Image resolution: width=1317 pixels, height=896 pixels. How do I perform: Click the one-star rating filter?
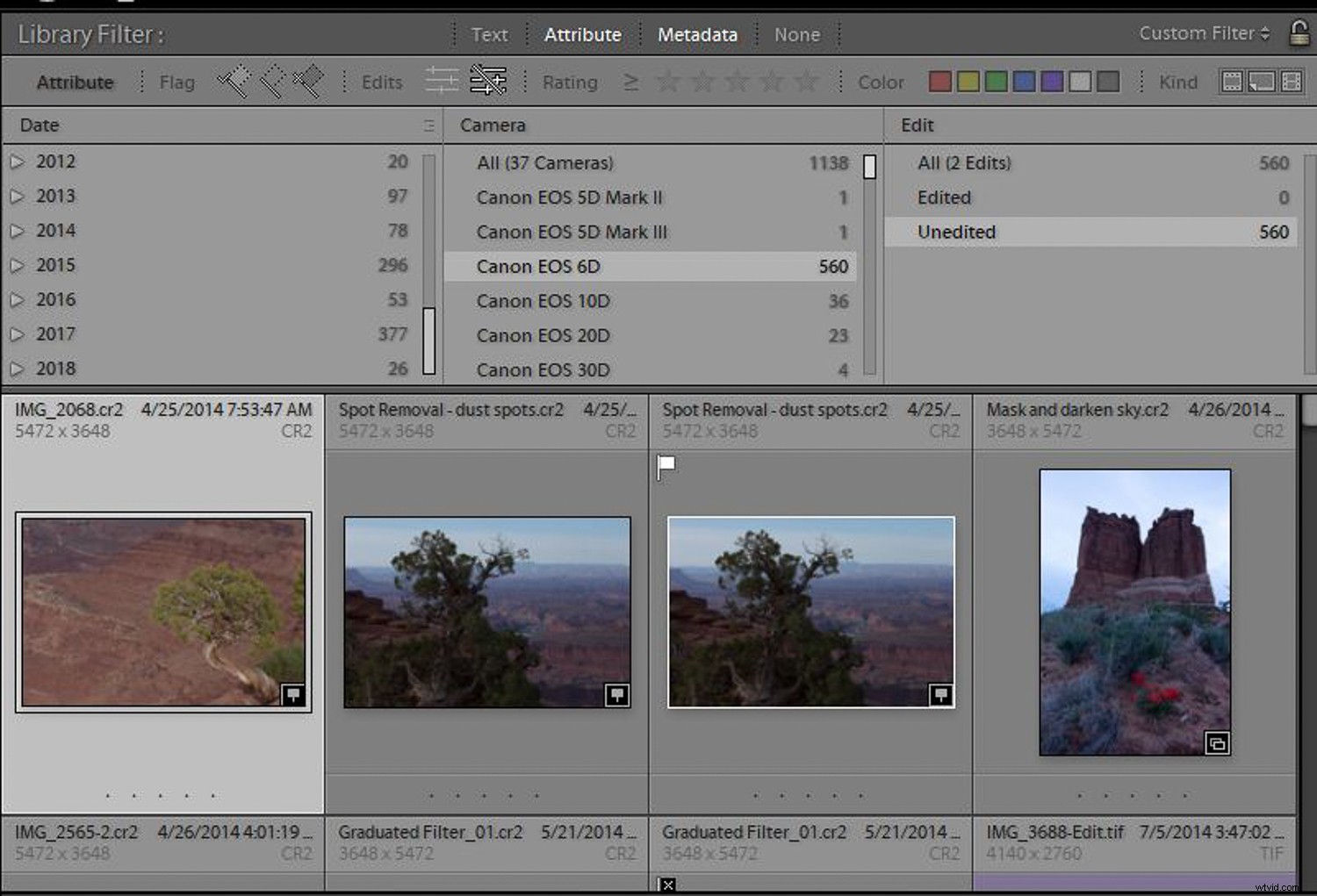[668, 81]
